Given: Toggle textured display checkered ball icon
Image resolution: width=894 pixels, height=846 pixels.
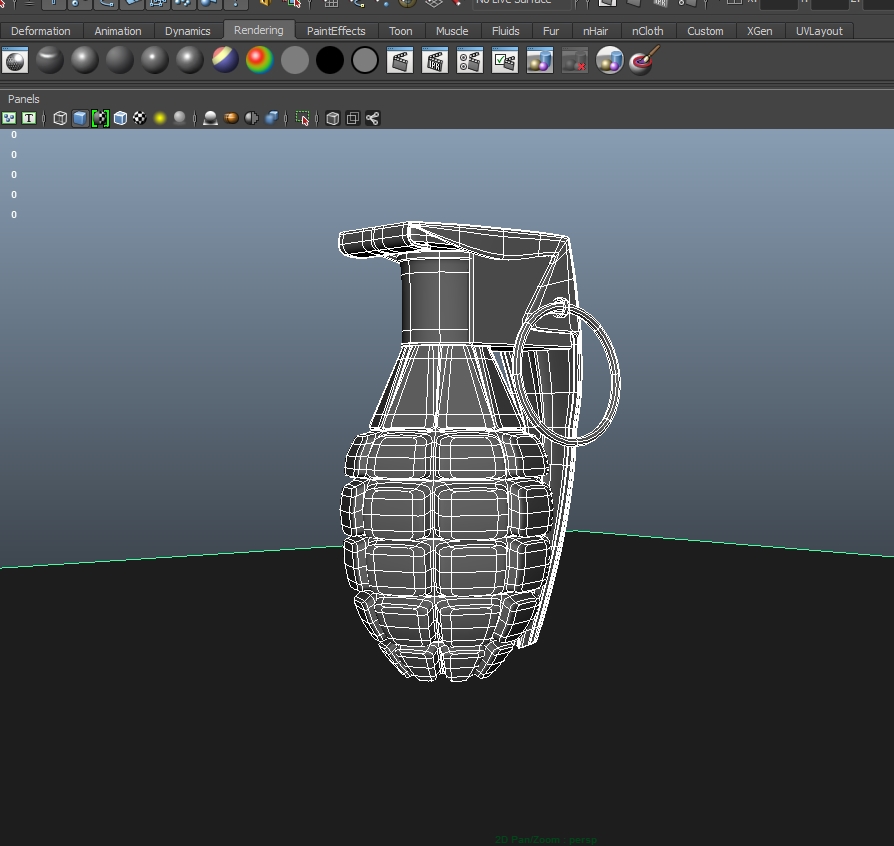Looking at the screenshot, I should tap(140, 118).
